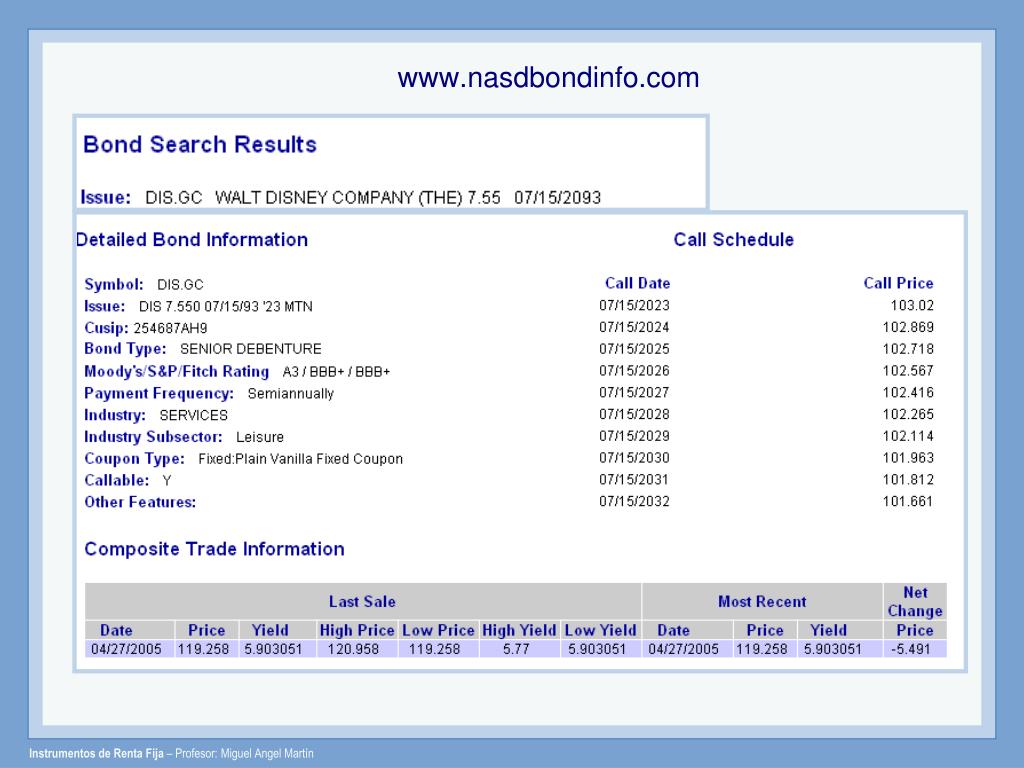Viewport: 1024px width, 768px height.
Task: Click industry subsector Leisure
Action: click(260, 437)
